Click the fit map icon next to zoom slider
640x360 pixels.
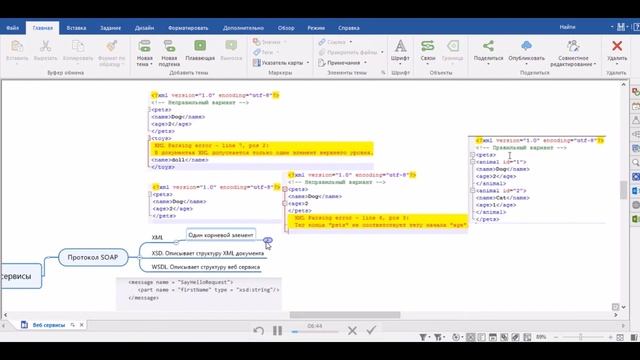620,337
